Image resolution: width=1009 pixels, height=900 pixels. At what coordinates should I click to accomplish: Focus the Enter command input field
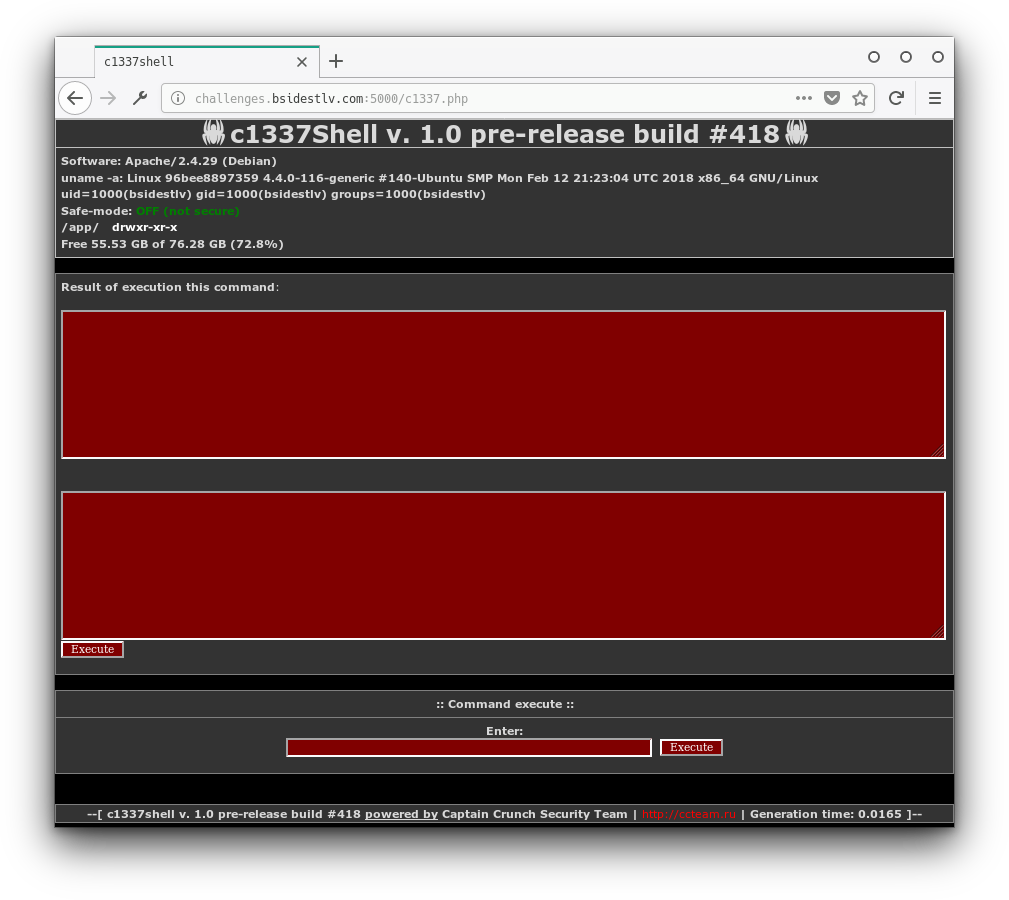[x=468, y=747]
